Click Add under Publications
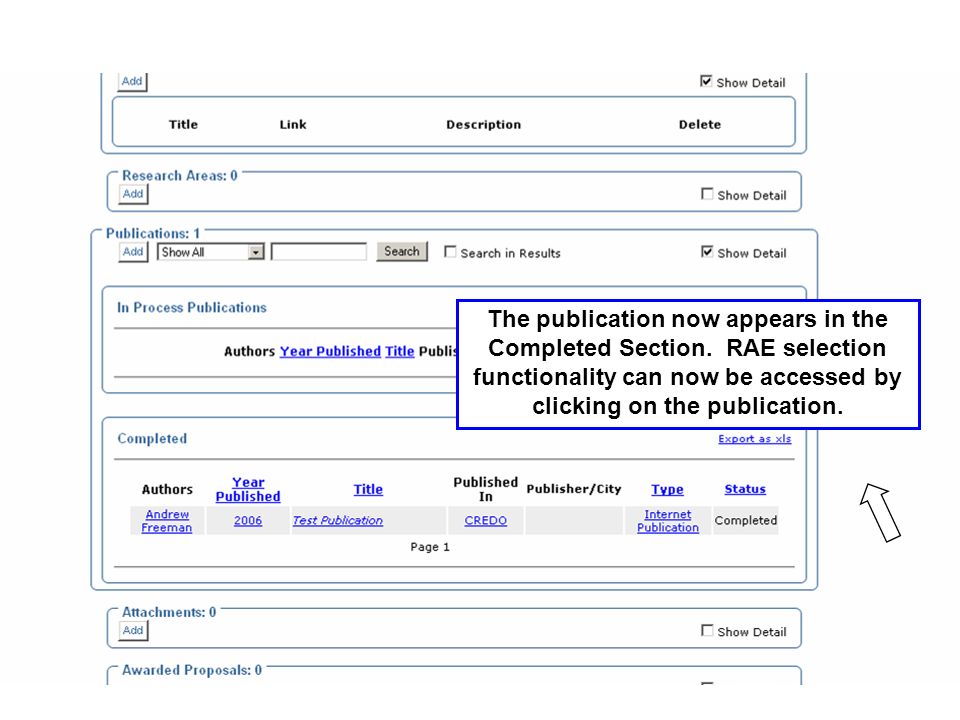Viewport: 960px width, 720px height. (x=133, y=252)
